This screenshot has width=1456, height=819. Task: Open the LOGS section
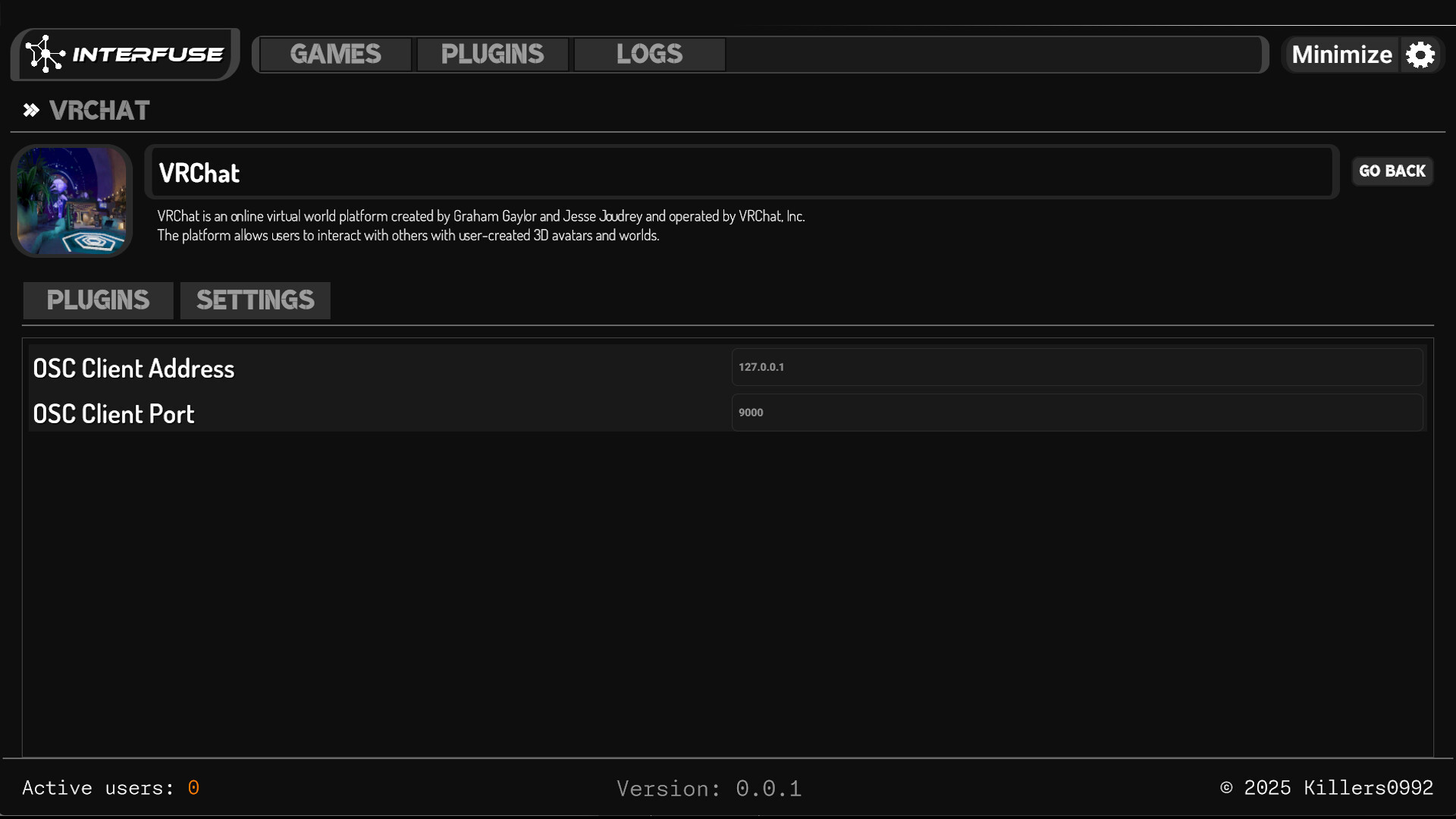tap(648, 54)
